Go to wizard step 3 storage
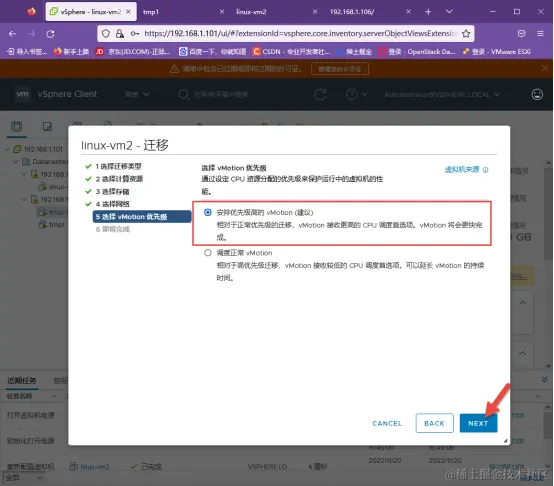The height and width of the screenshot is (486, 554). [x=112, y=191]
